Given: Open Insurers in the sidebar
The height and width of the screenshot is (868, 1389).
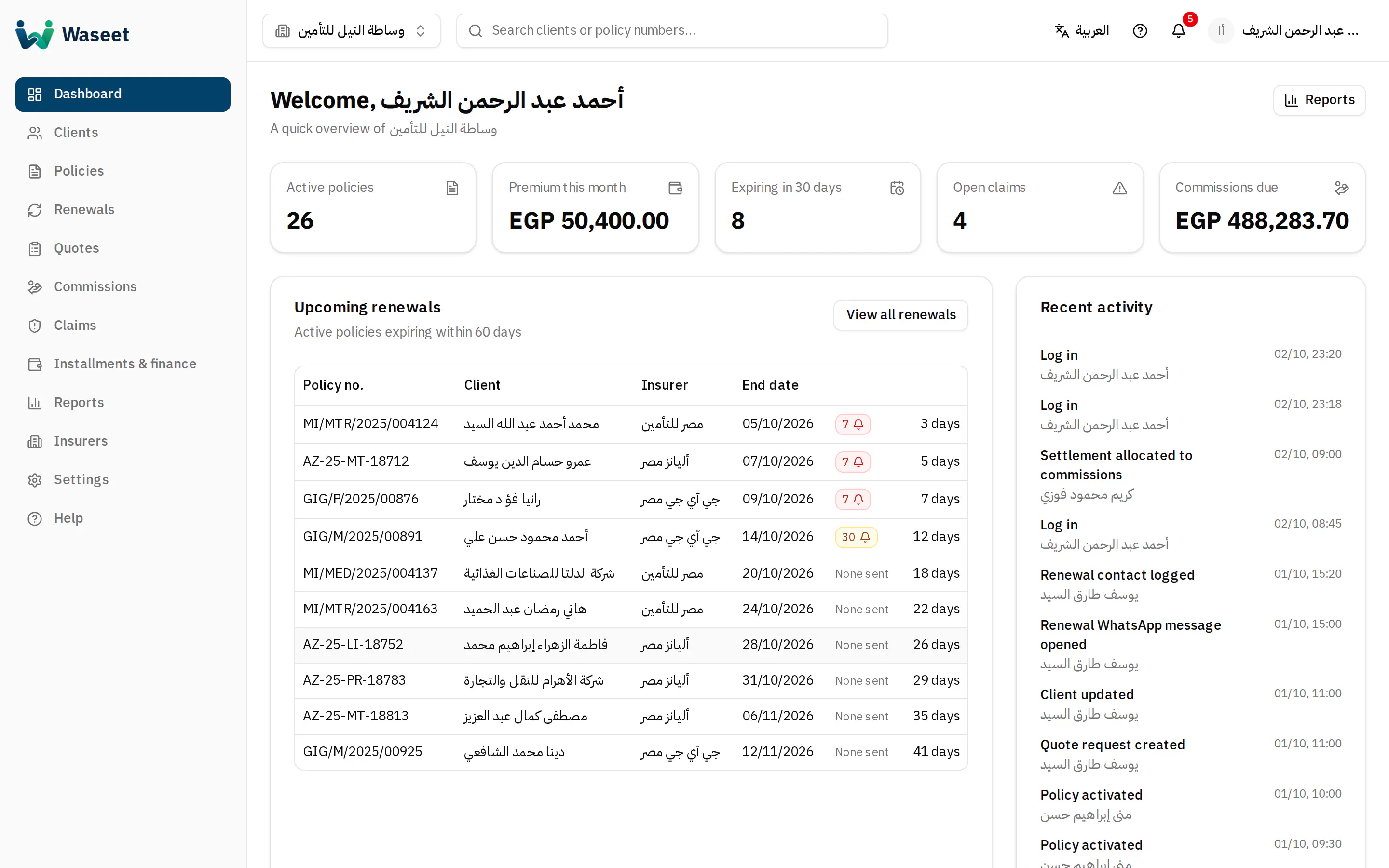Looking at the screenshot, I should pyautogui.click(x=123, y=441).
